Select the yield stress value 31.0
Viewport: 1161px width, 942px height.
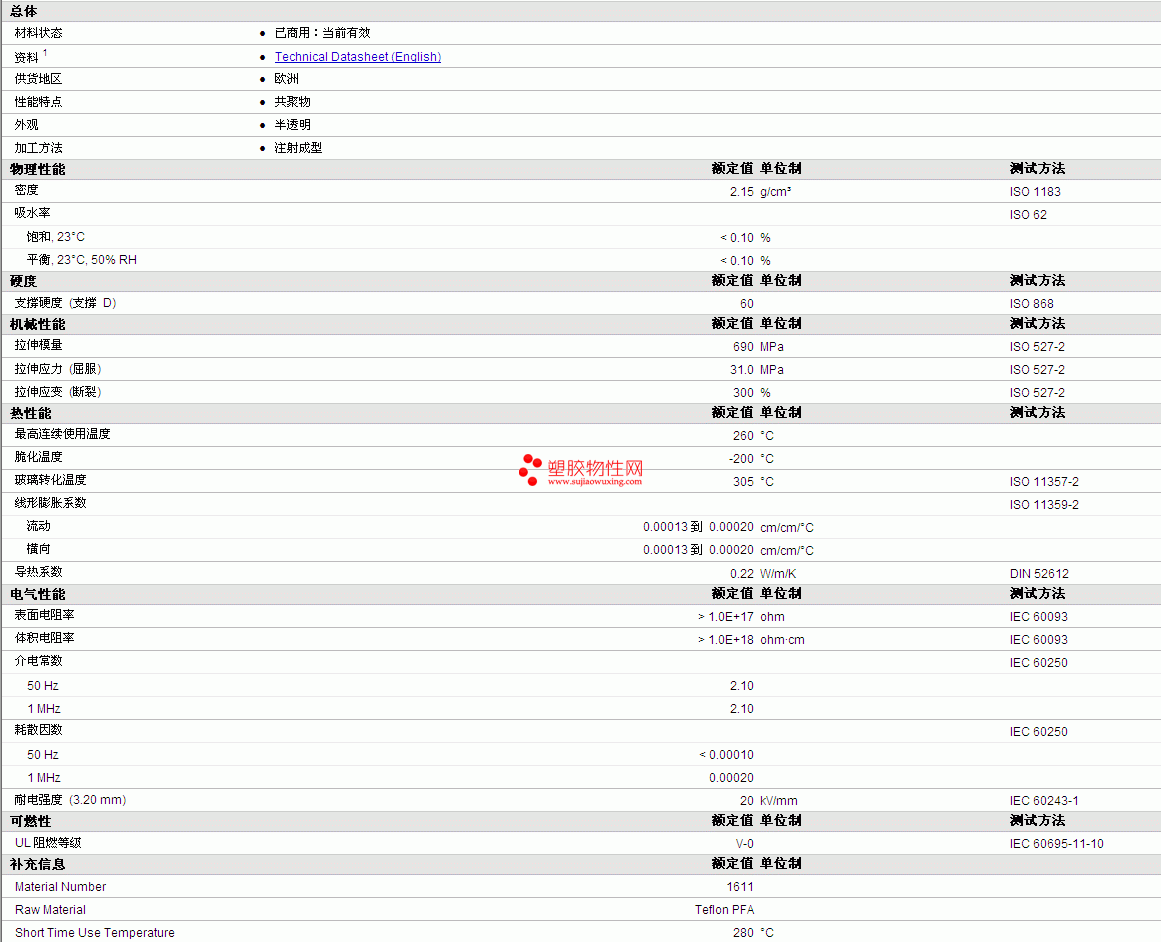(x=741, y=370)
